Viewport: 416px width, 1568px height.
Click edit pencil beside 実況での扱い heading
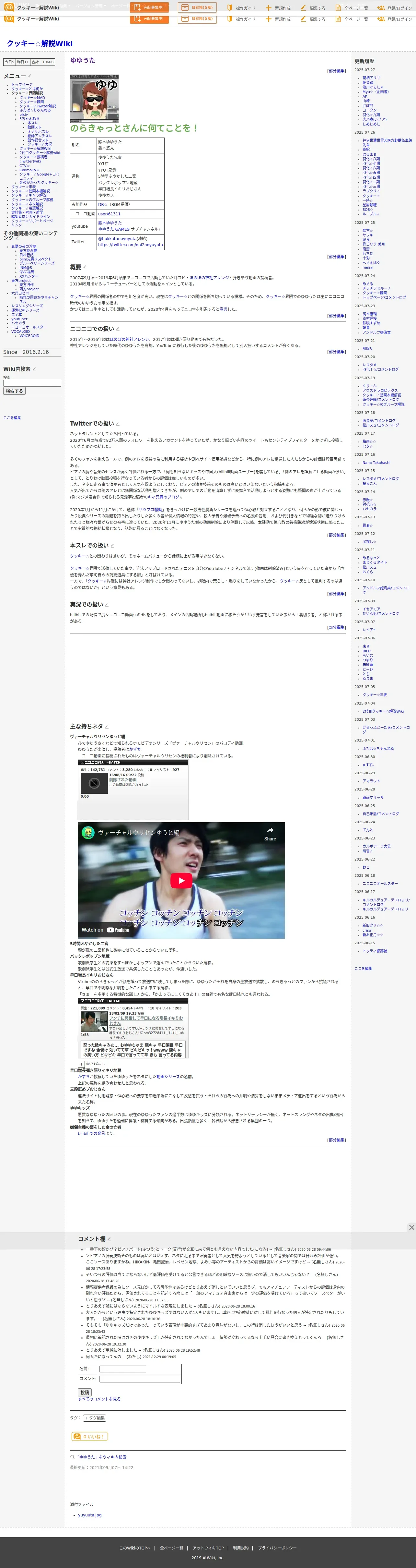(x=107, y=604)
